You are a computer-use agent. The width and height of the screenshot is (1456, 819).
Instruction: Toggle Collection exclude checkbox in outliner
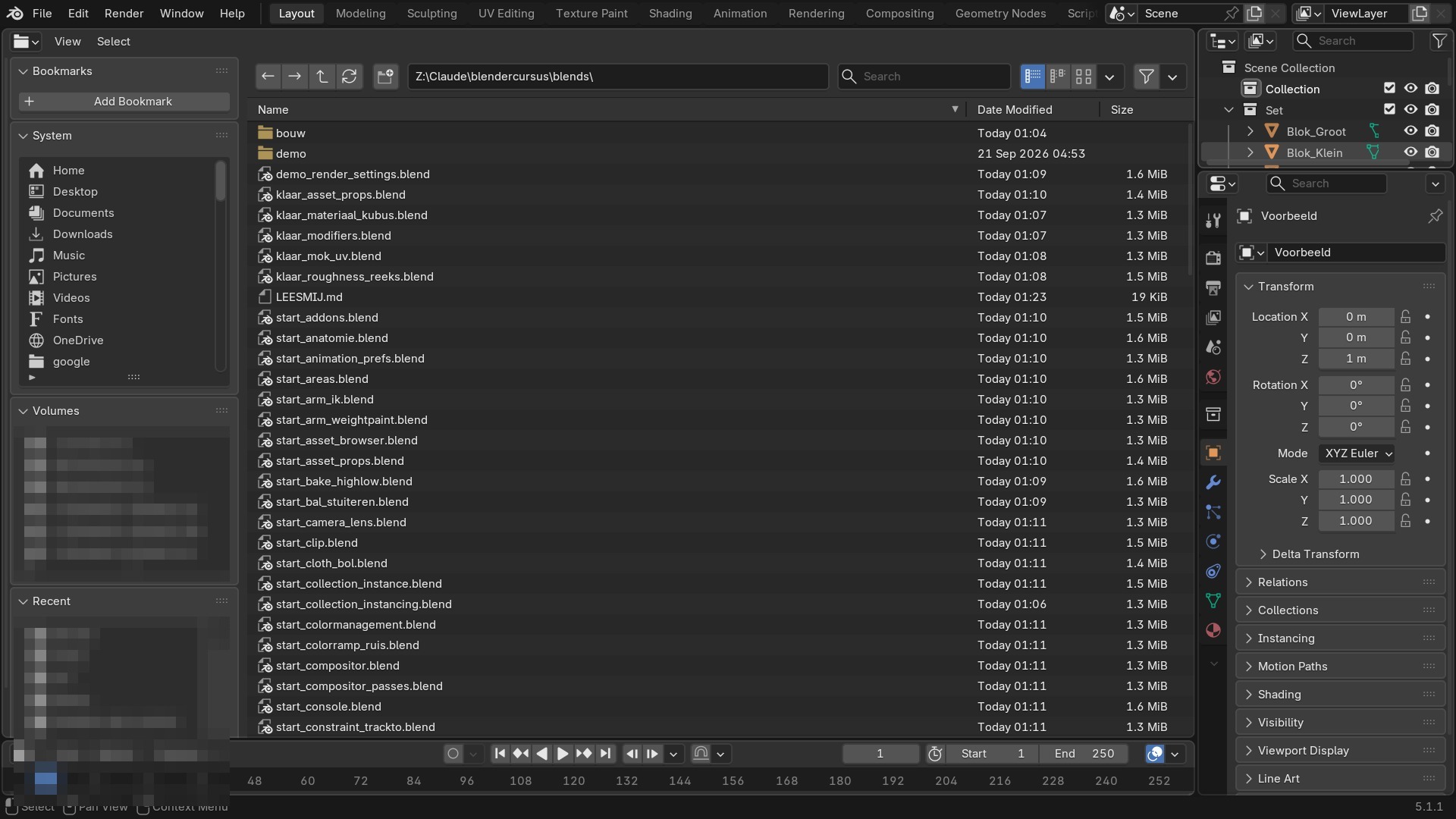pos(1389,89)
